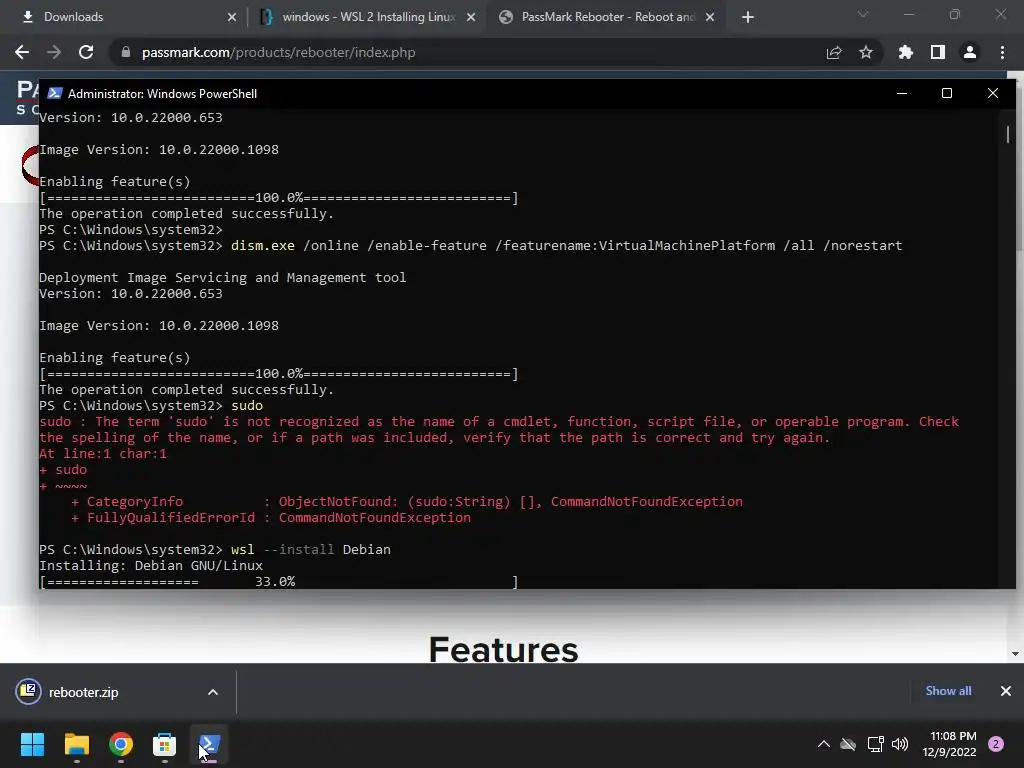Close the PassMark Rebooter tab
This screenshot has width=1024, height=768.
point(710,17)
